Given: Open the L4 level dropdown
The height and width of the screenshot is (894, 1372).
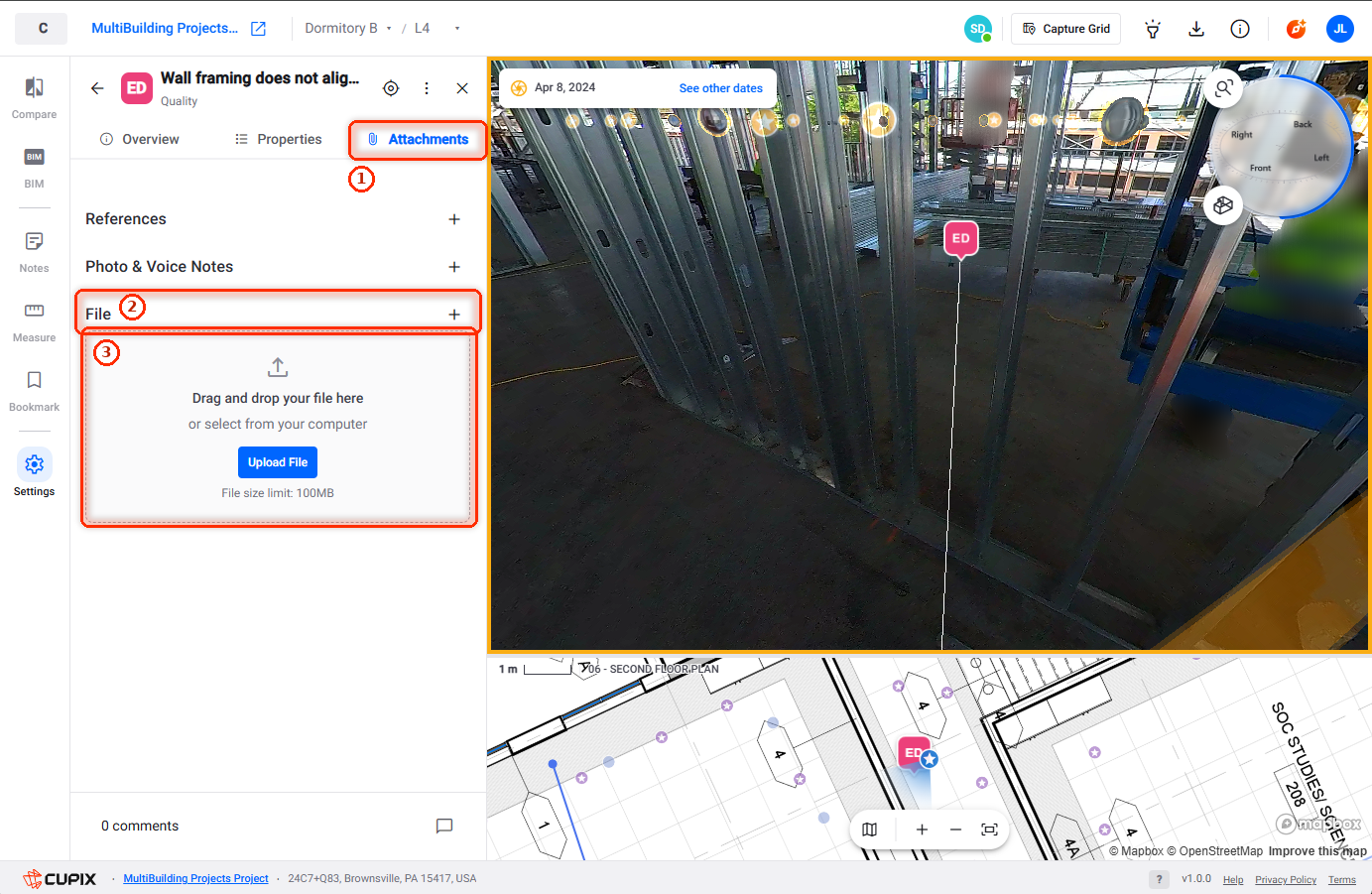Looking at the screenshot, I should [x=437, y=29].
